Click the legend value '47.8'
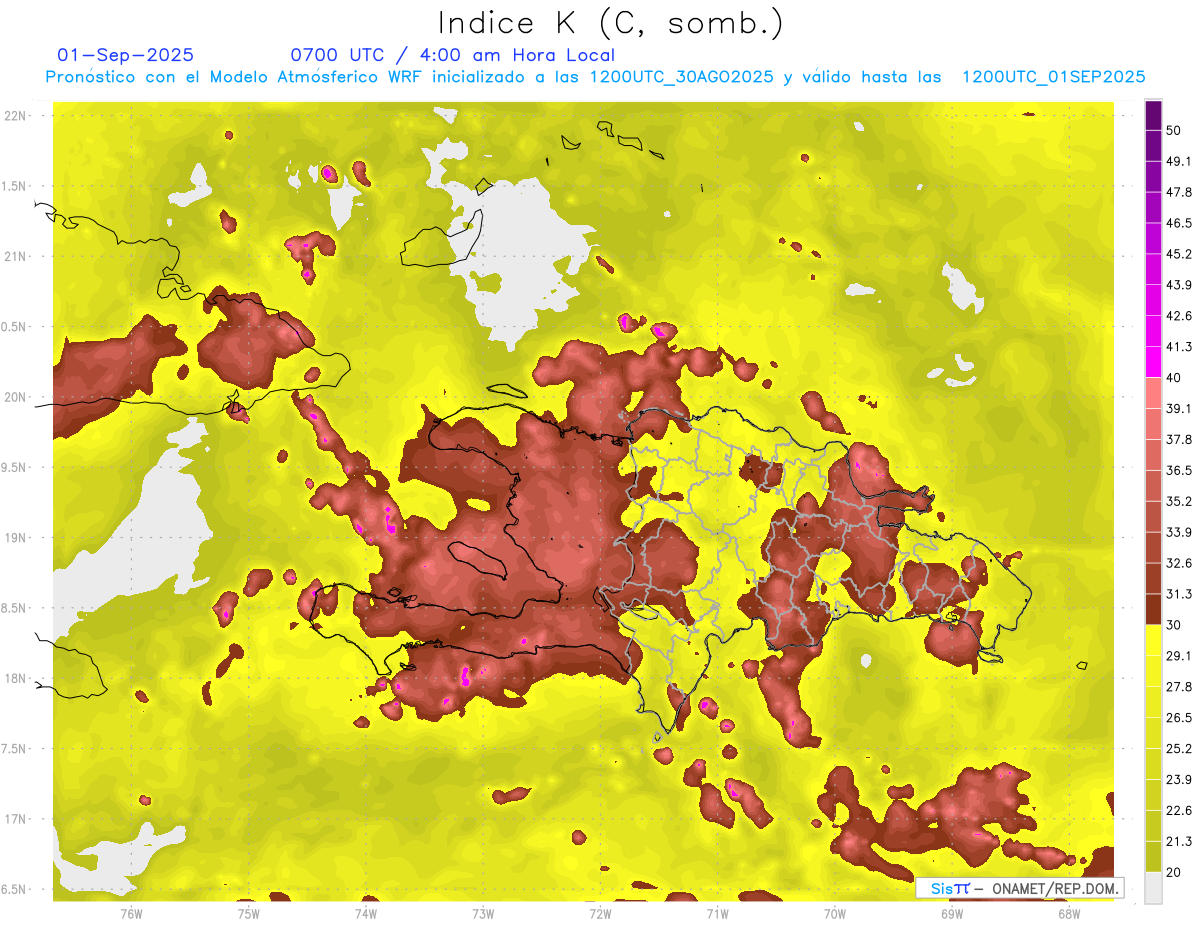The height and width of the screenshot is (927, 1200). 1179,192
